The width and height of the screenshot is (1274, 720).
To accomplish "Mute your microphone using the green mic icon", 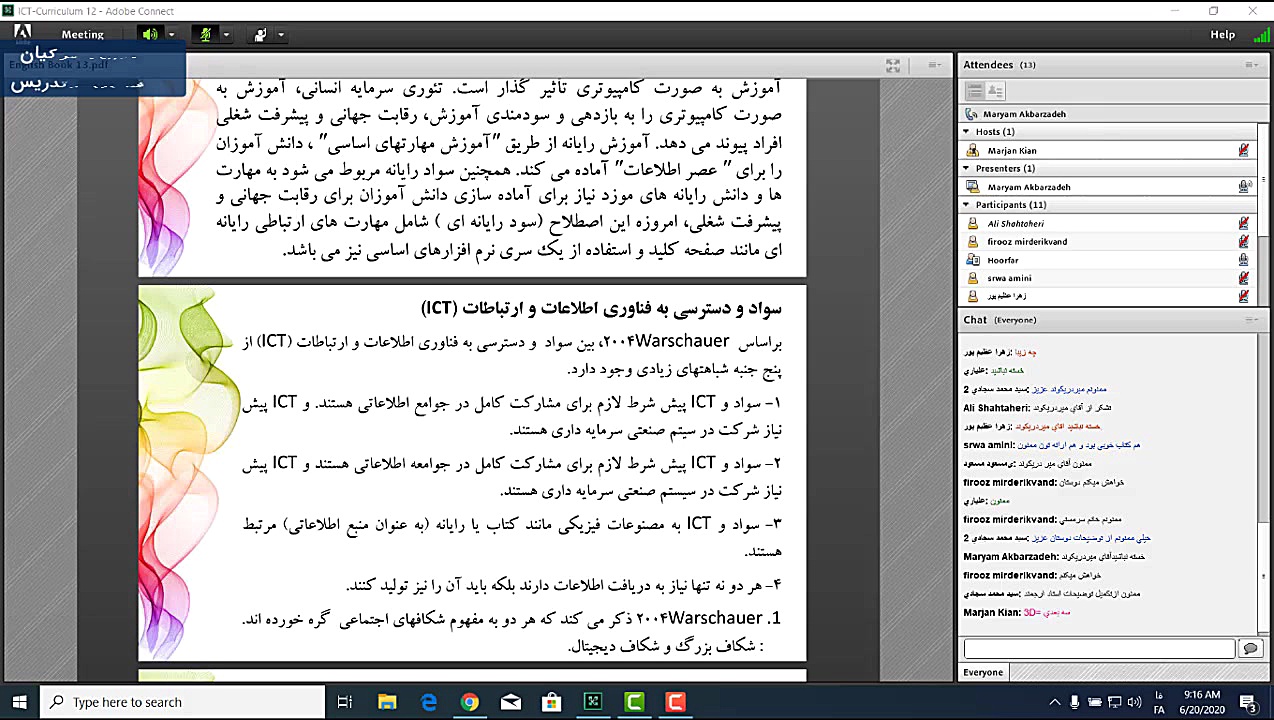I will [x=205, y=34].
